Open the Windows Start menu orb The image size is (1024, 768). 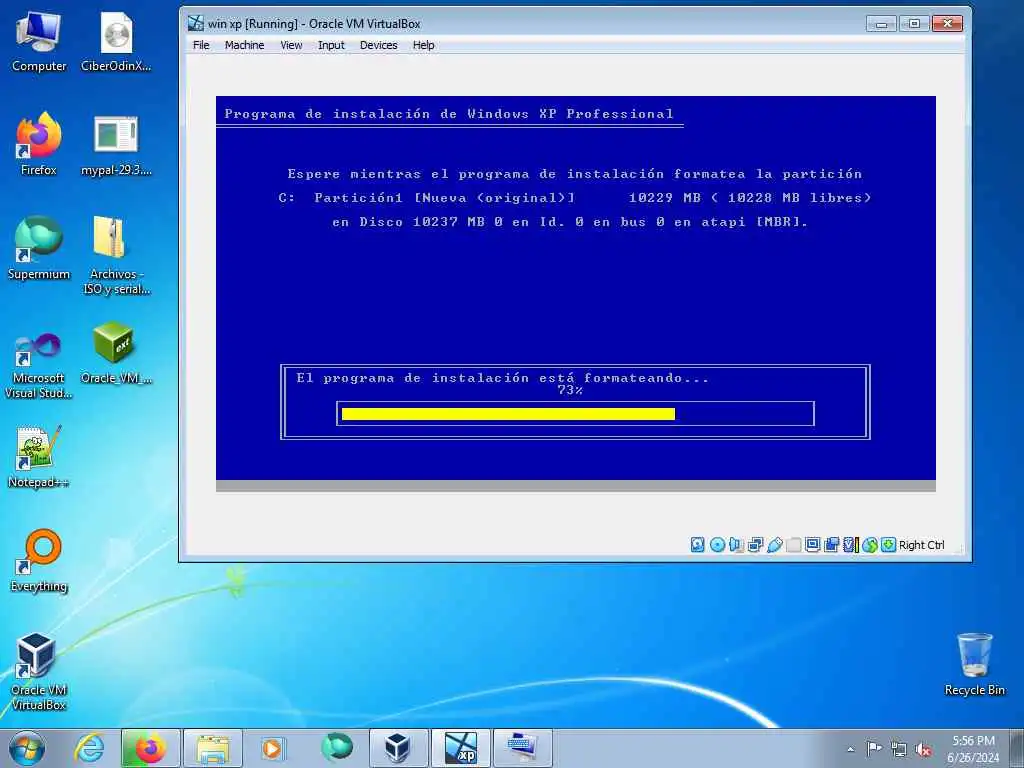tap(27, 748)
